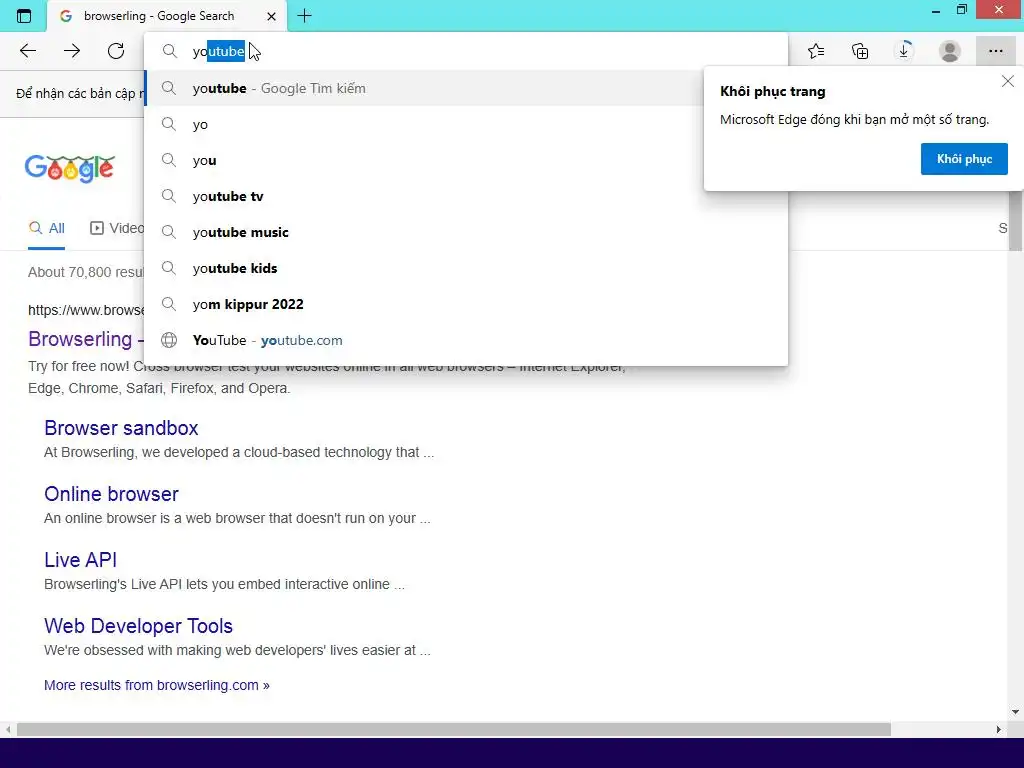Viewport: 1024px width, 768px height.
Task: Click the horizontal scrollbar right arrow
Action: click(999, 729)
